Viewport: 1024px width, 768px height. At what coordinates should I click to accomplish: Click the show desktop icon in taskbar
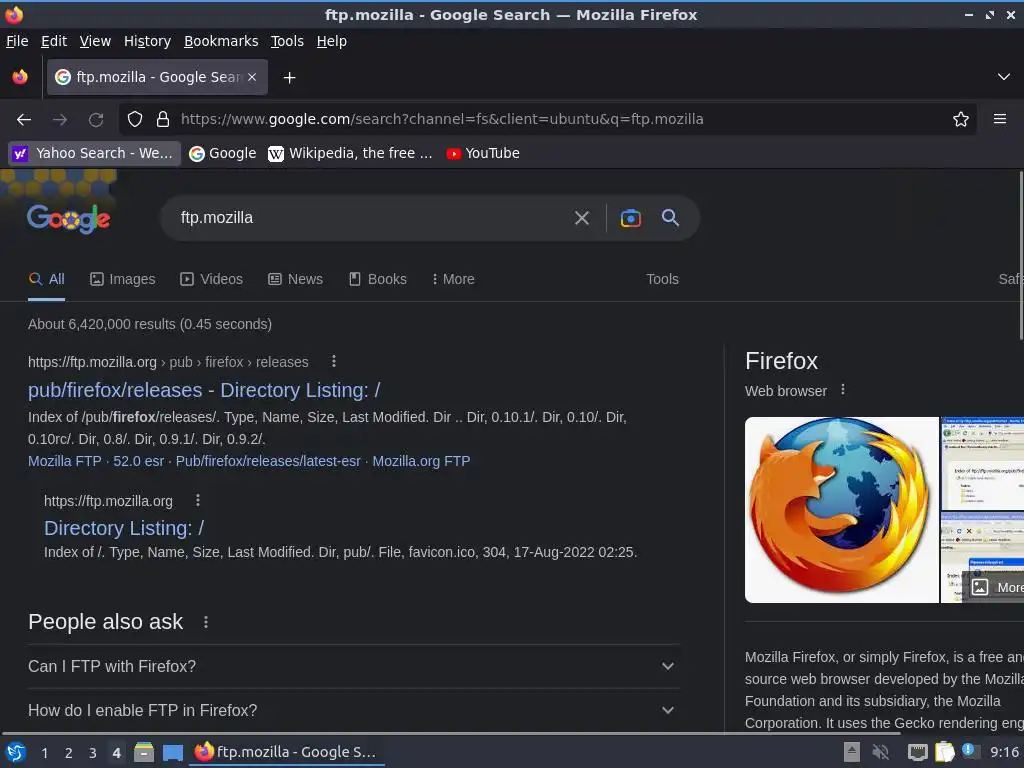[172, 753]
